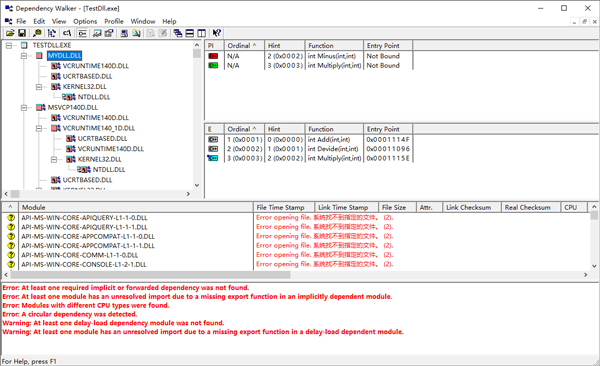Click the Module column header
Screen dimensions: 600x366
[x=136, y=208]
